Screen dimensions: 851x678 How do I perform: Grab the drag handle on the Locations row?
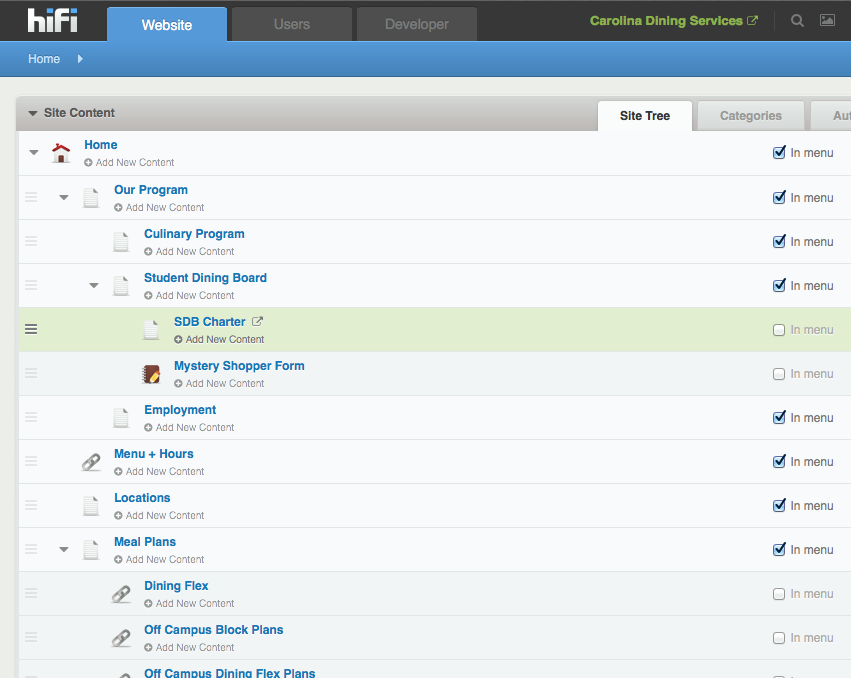31,505
